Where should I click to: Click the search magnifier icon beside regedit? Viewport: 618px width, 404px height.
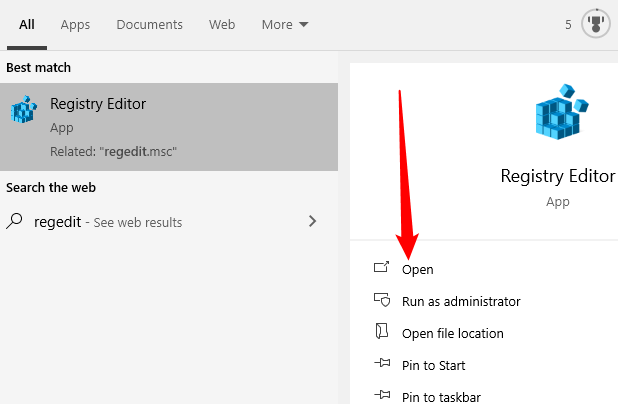coord(15,221)
